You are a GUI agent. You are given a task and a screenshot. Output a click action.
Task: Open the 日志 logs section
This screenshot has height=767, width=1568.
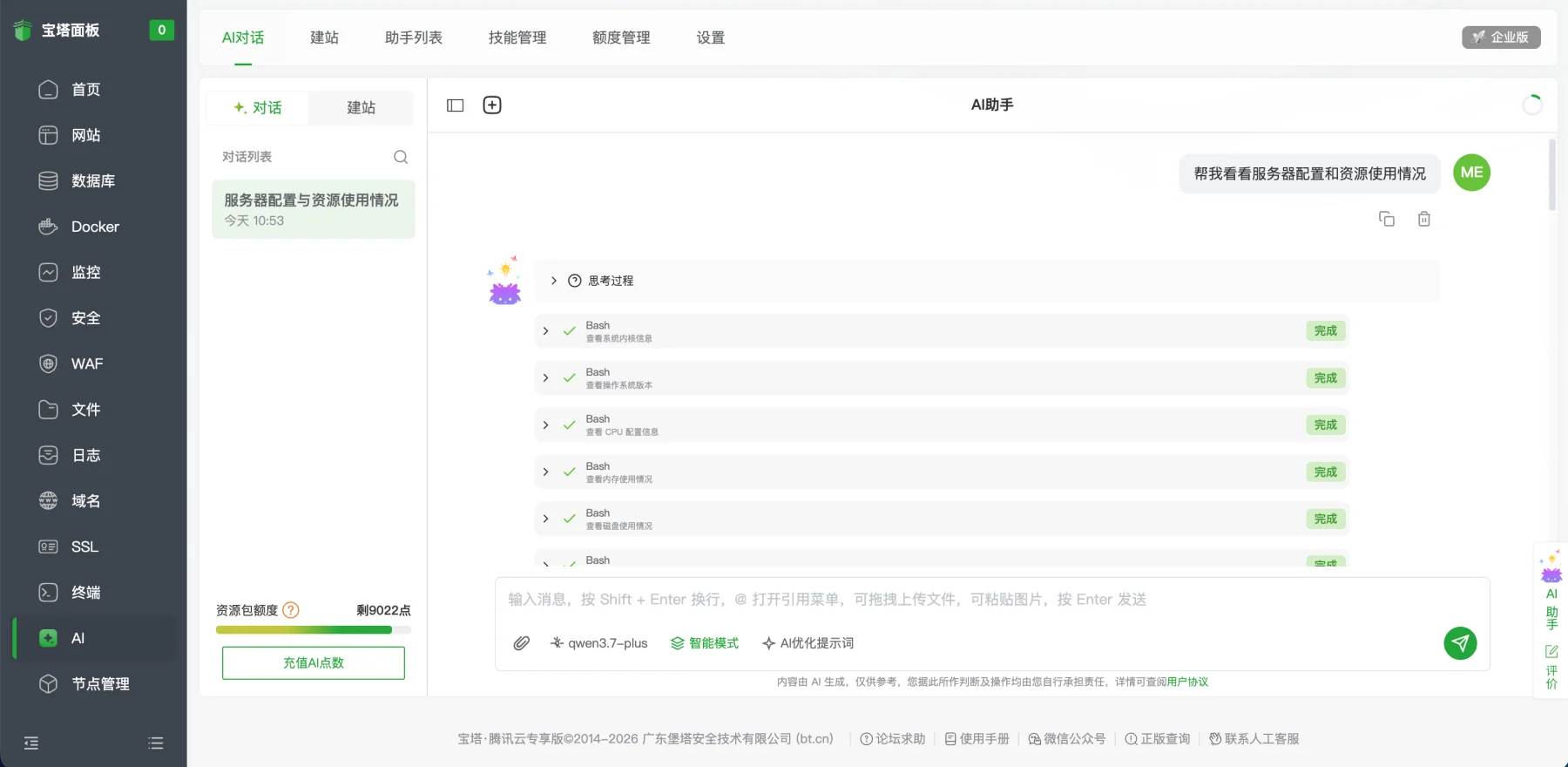(85, 455)
